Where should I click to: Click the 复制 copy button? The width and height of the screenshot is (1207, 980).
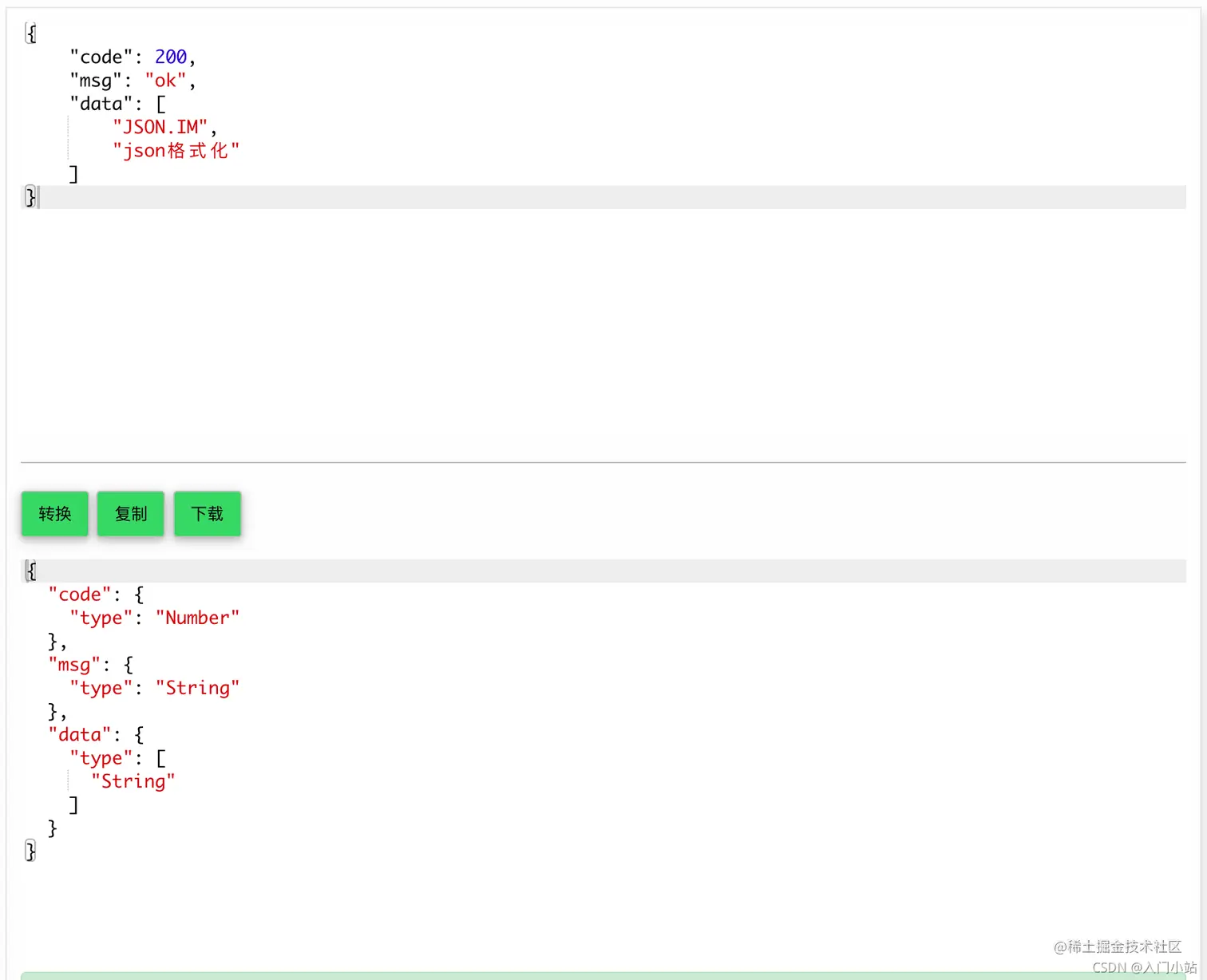131,513
